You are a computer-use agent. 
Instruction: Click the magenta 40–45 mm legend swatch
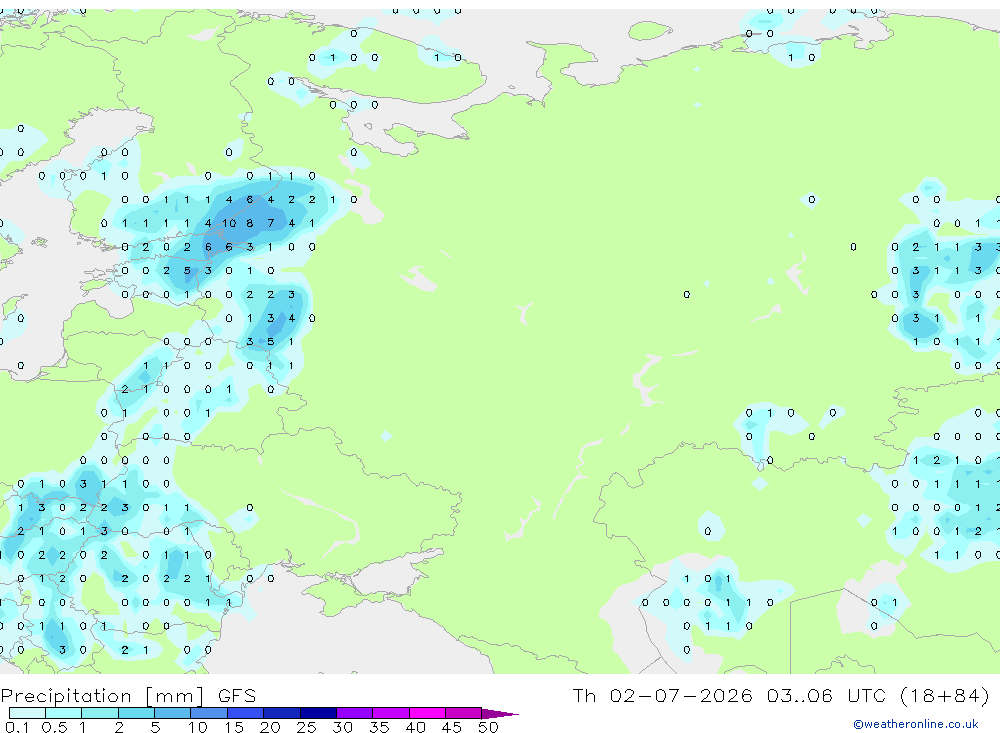click(x=427, y=713)
